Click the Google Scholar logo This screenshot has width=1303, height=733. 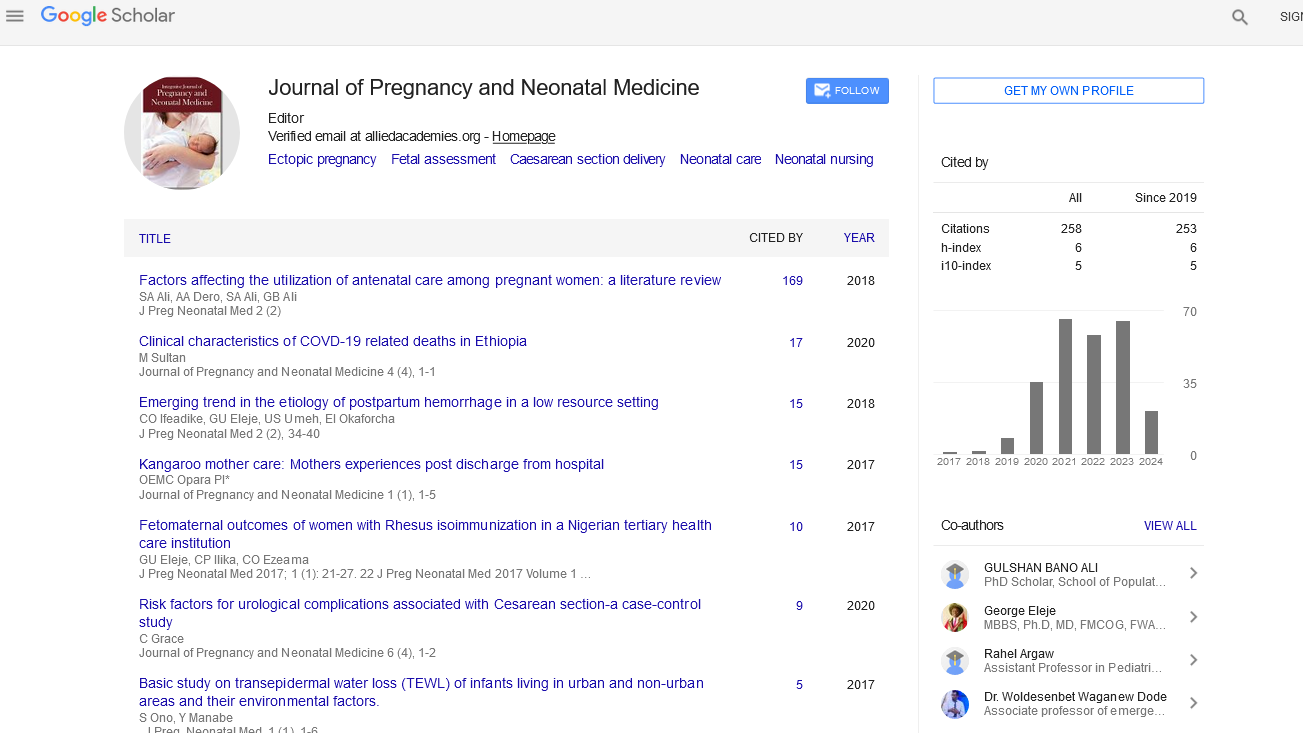tap(108, 16)
